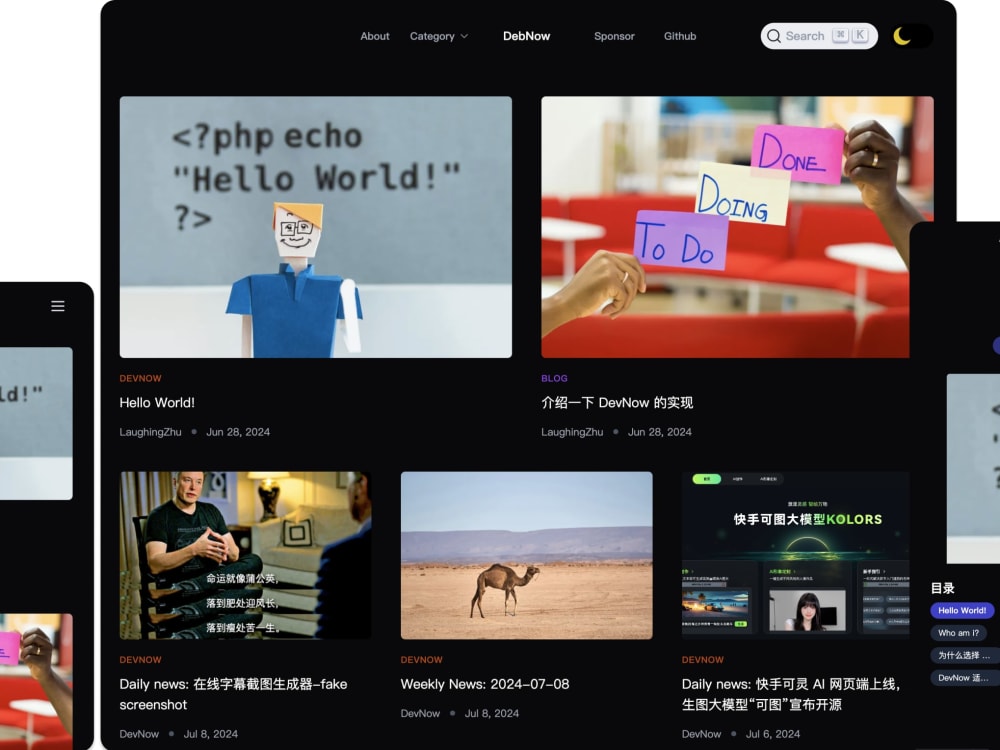Screen dimensions: 1000x750
Task: Click Jul 8, 2024 under Weekly News
Action: click(x=492, y=713)
